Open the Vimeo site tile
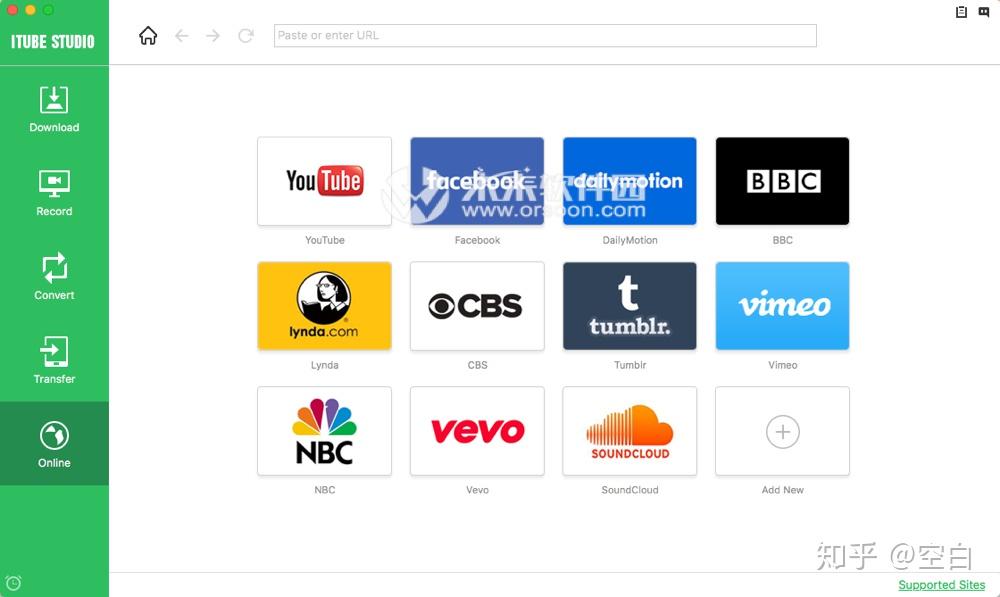 783,306
